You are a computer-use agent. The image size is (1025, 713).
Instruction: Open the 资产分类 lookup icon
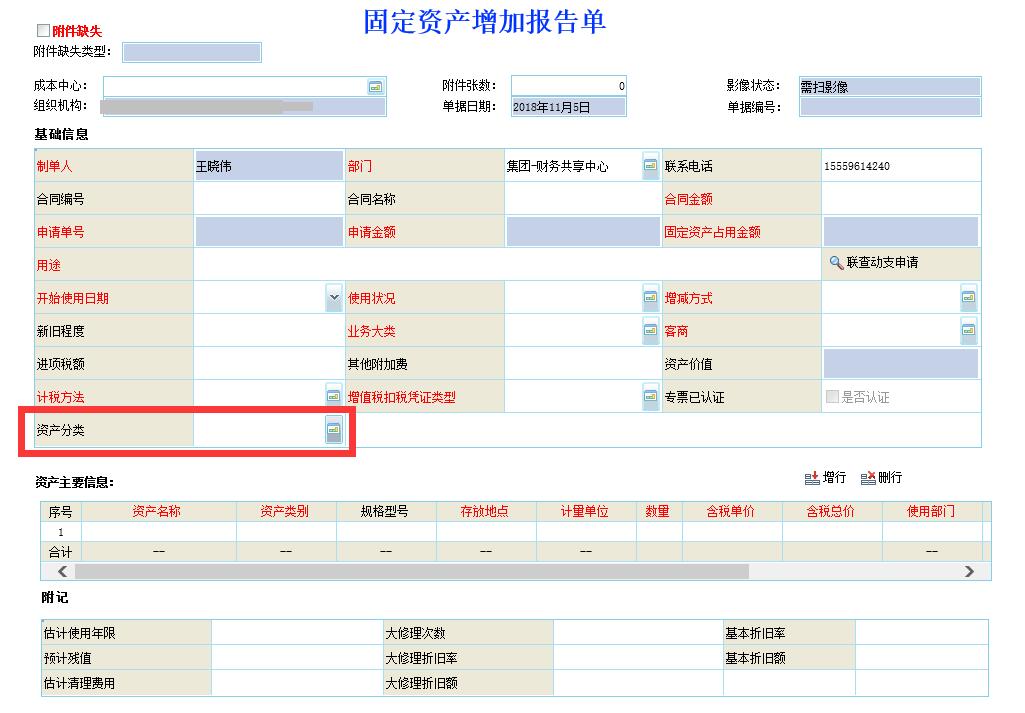[x=333, y=430]
